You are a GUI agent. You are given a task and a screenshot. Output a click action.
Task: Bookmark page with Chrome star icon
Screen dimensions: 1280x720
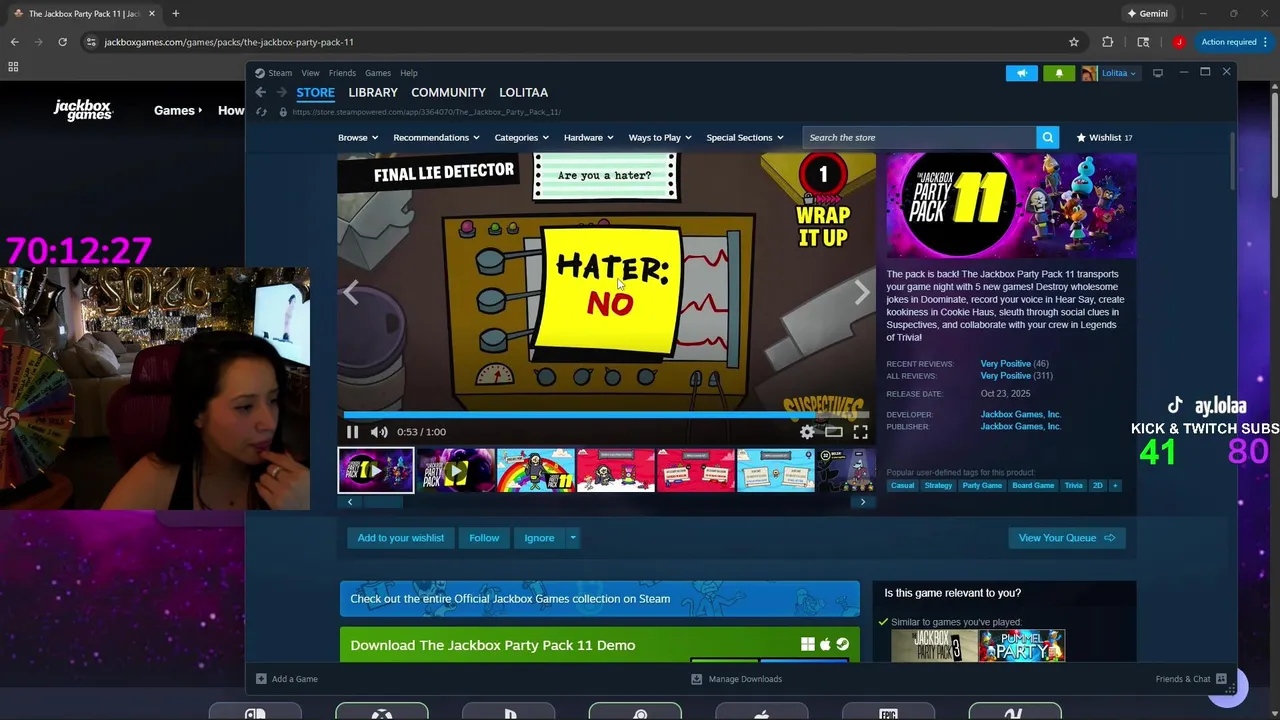click(x=1074, y=42)
